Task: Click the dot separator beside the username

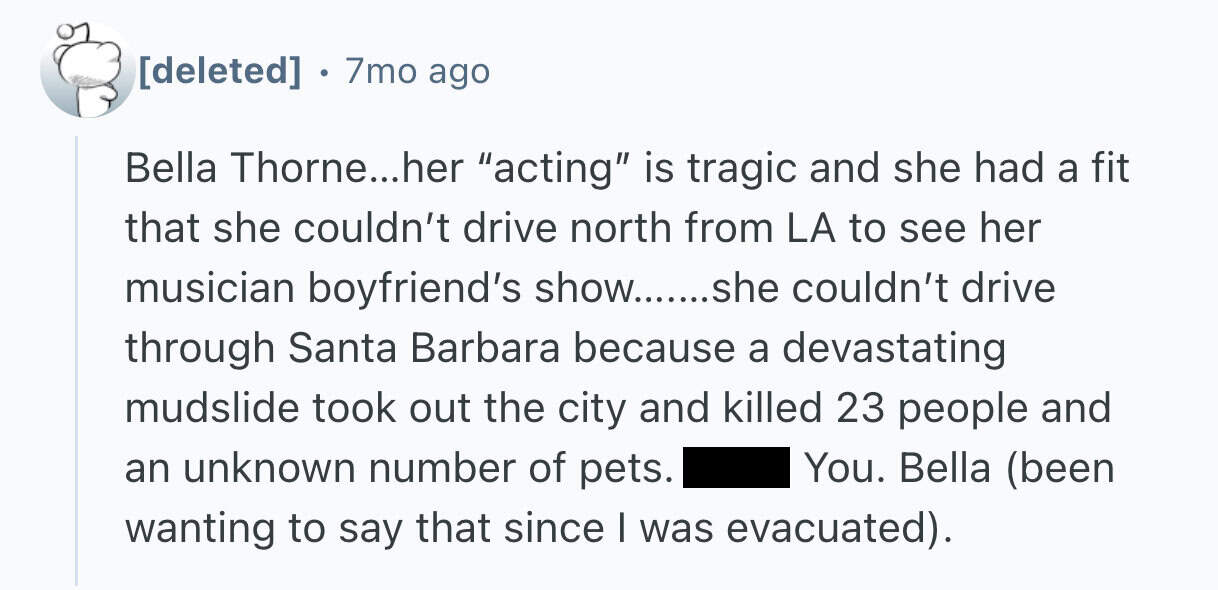Action: tap(320, 71)
